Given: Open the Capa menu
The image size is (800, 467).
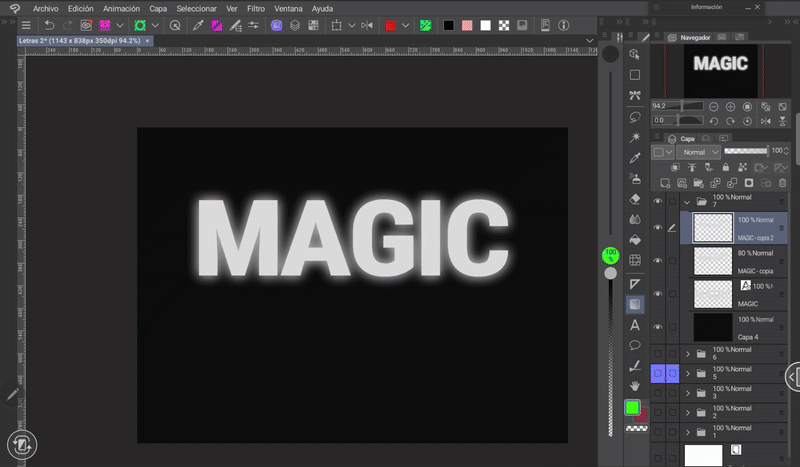Looking at the screenshot, I should click(x=158, y=8).
